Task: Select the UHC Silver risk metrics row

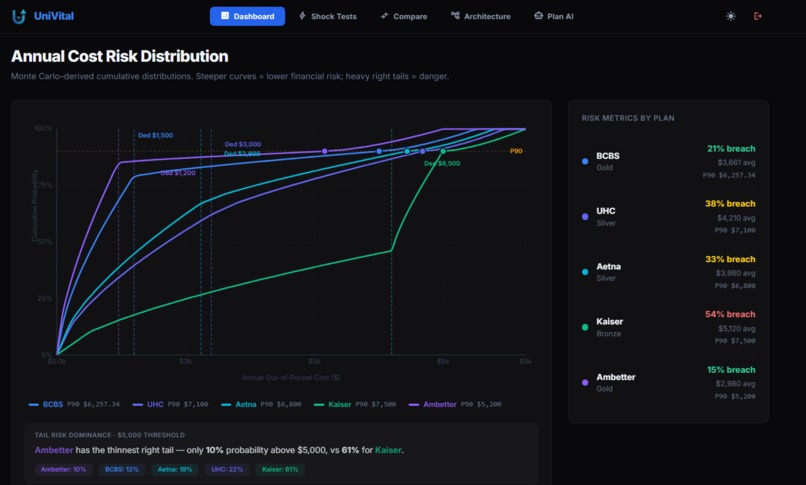Action: tap(669, 217)
